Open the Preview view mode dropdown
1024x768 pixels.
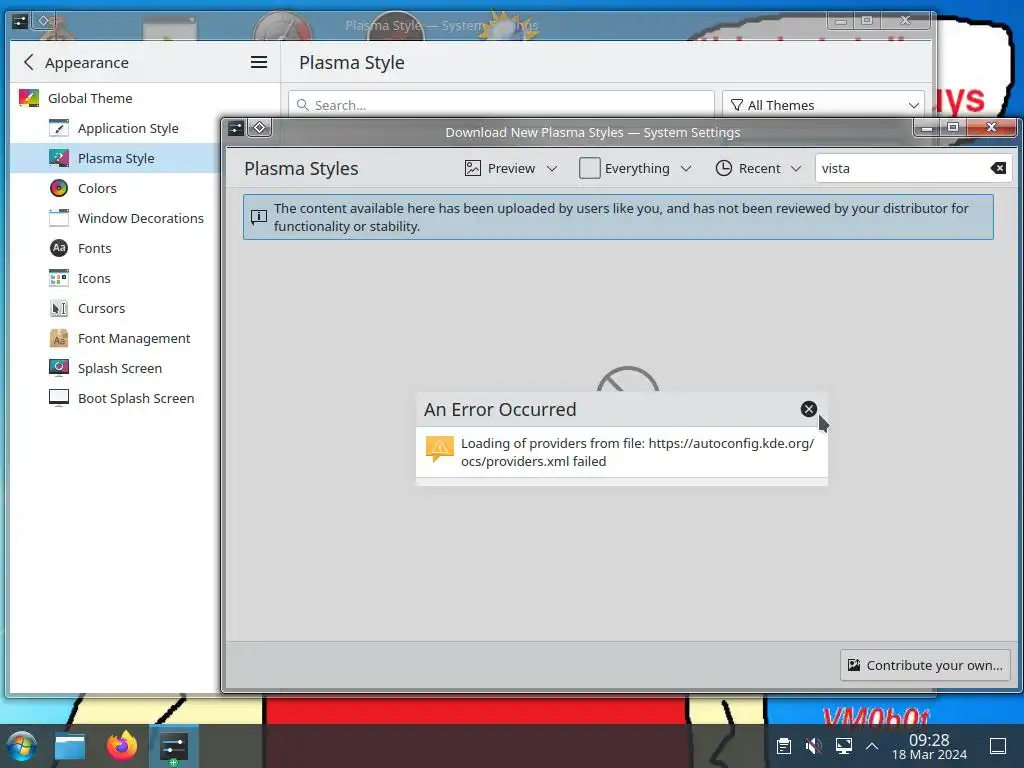pyautogui.click(x=511, y=168)
